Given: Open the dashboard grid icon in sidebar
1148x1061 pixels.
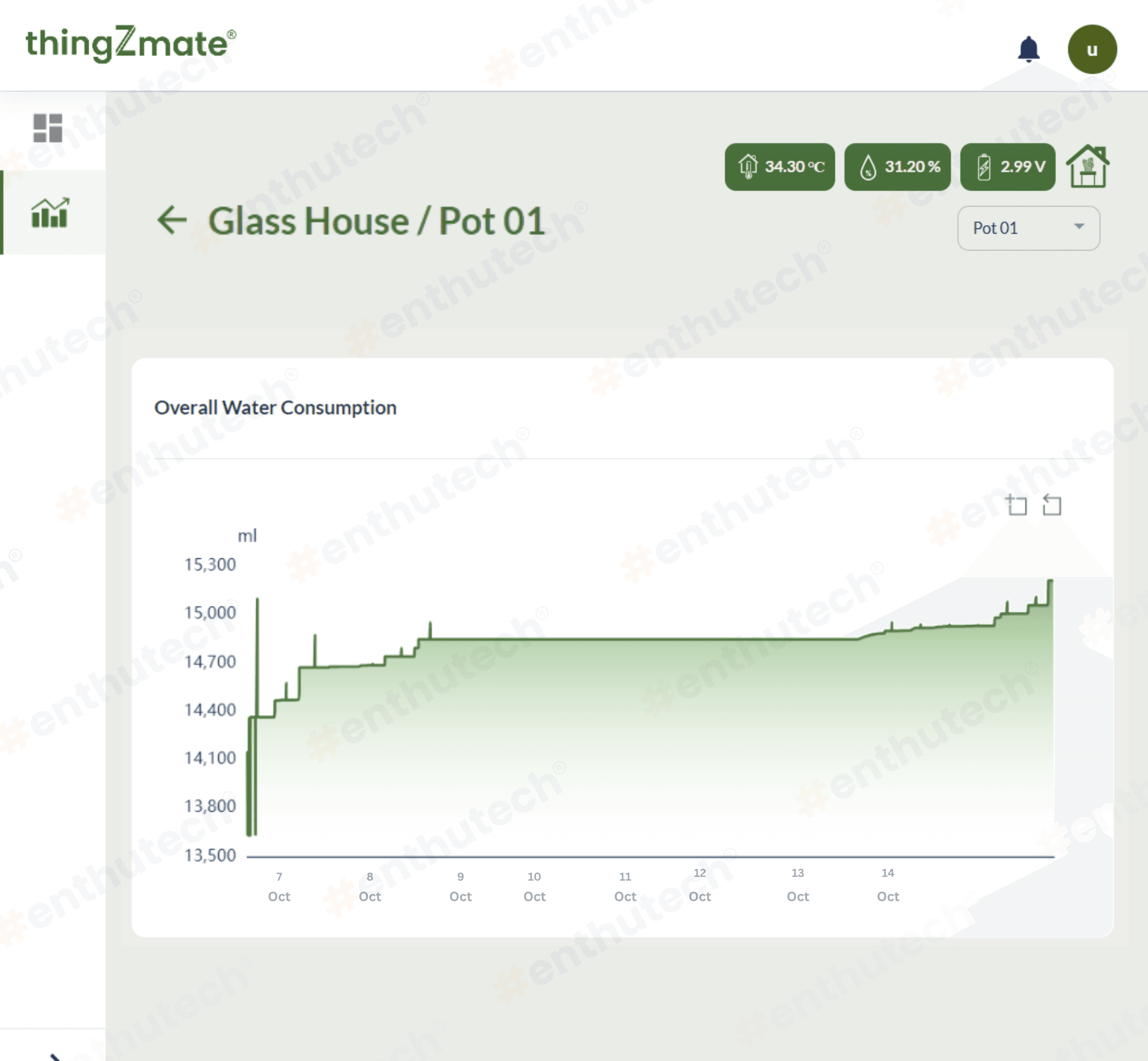Looking at the screenshot, I should tap(48, 128).
